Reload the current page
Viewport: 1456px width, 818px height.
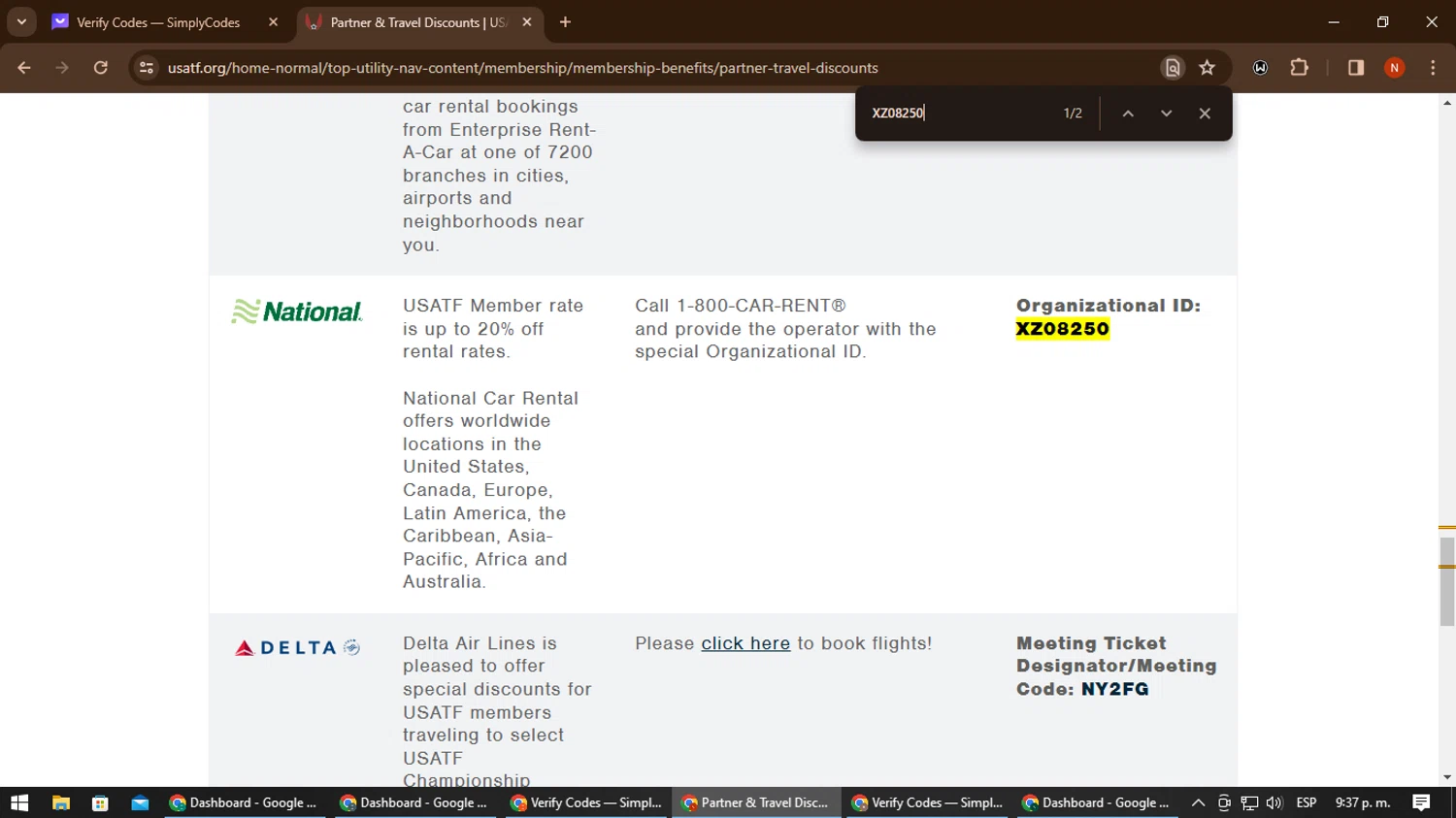click(x=101, y=68)
